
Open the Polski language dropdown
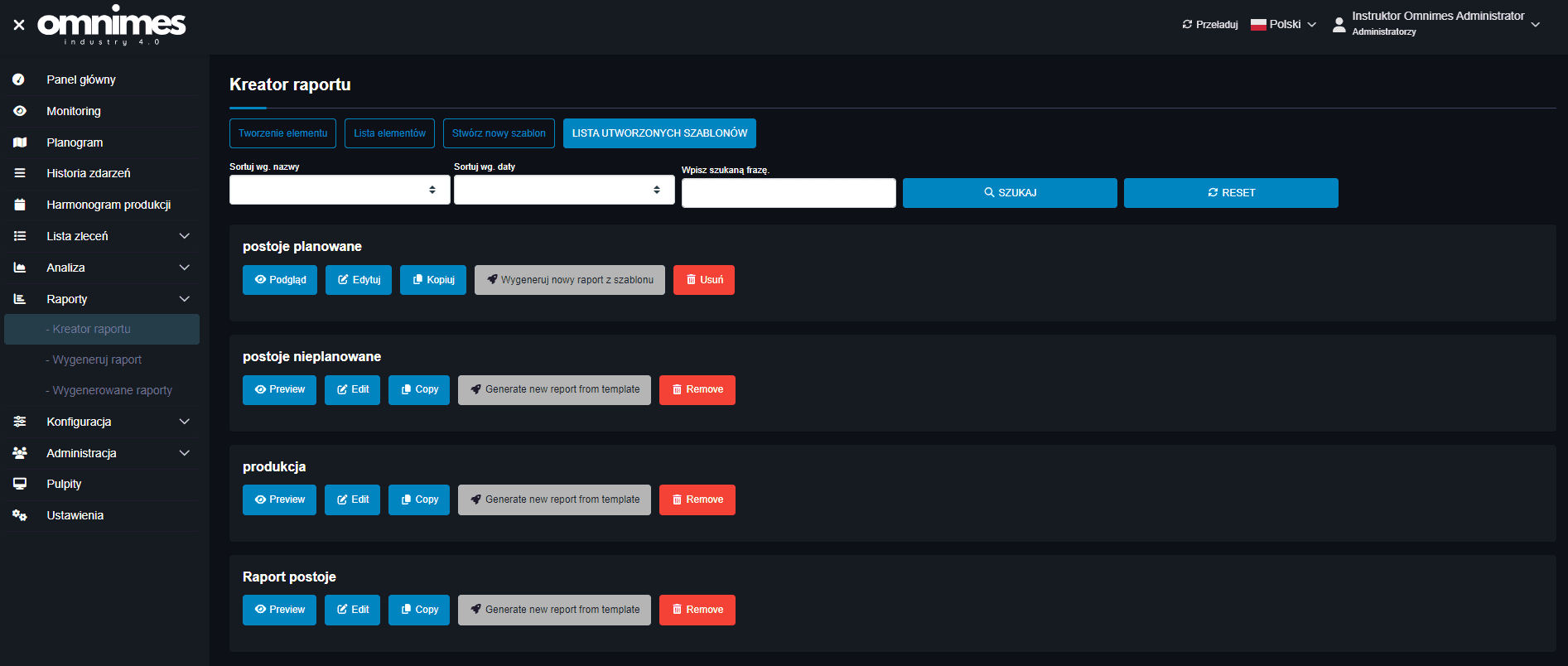point(1283,25)
